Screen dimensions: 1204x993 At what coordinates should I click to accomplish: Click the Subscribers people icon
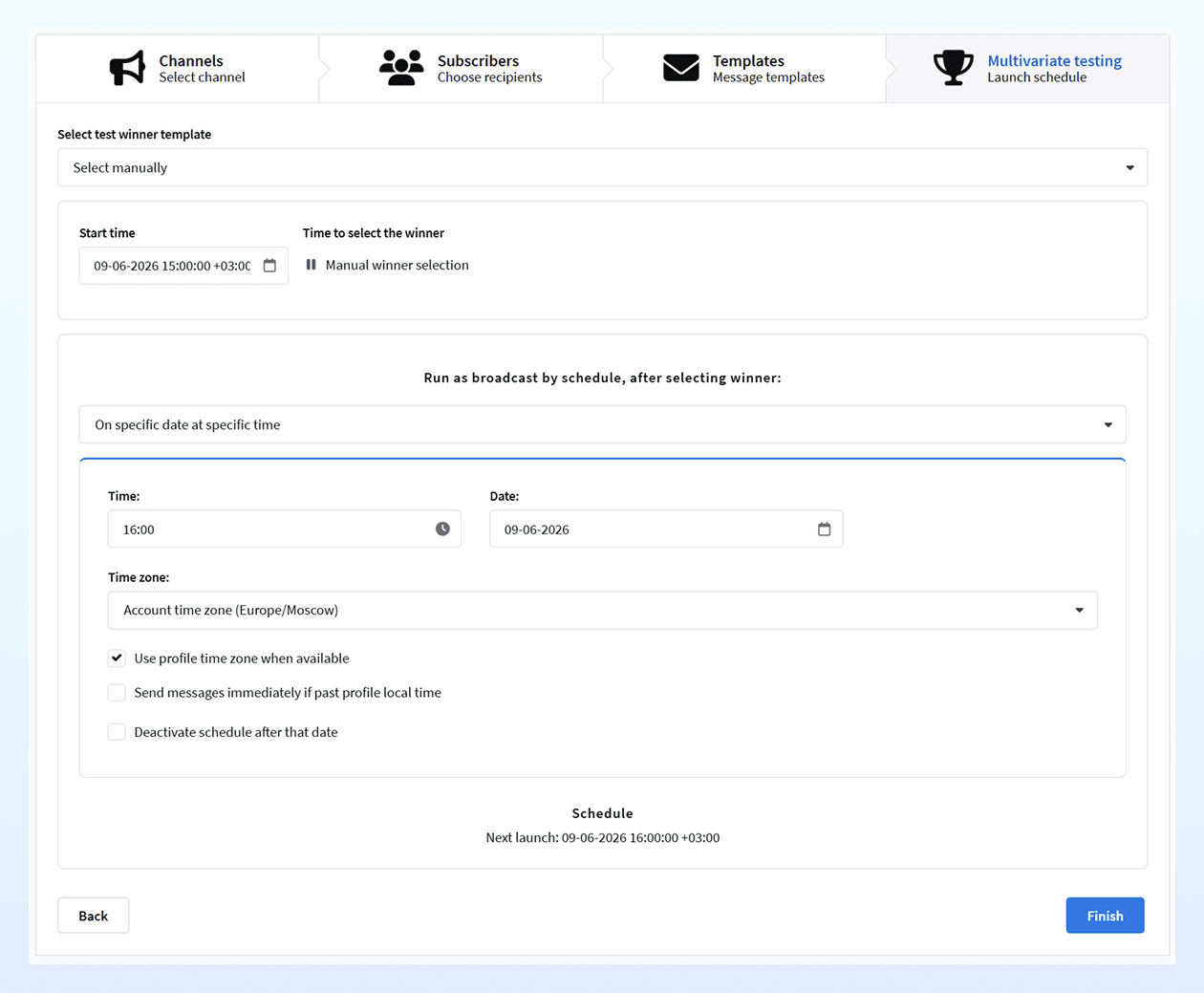tap(401, 68)
